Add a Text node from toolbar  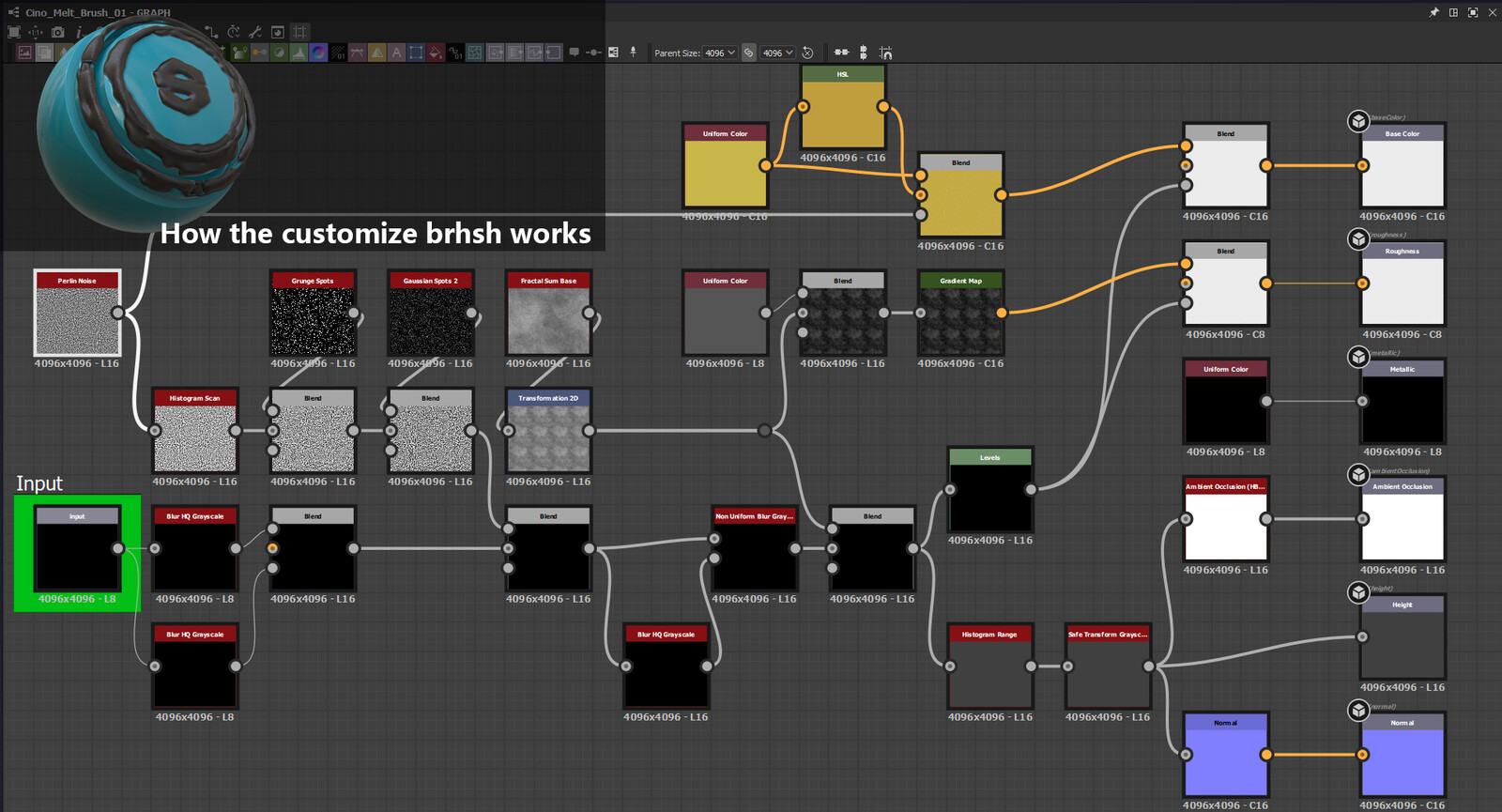click(x=396, y=53)
